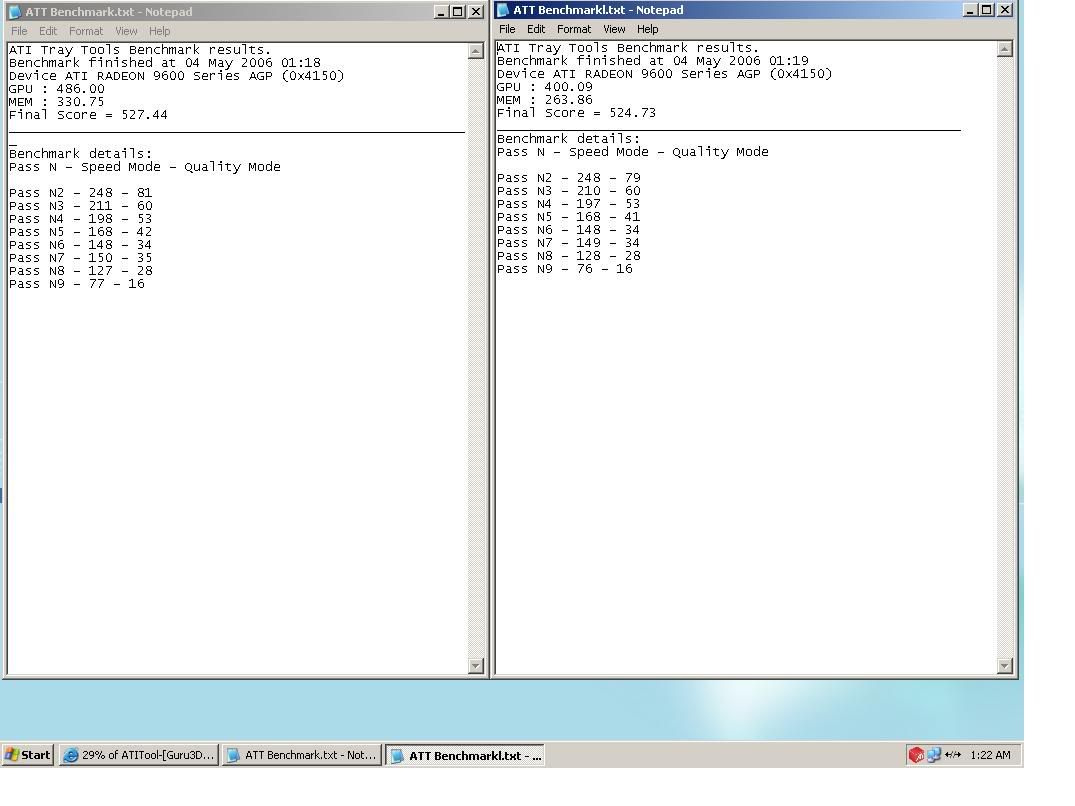1075x806 pixels.
Task: Click right window 'Device ATI RADEON 9600' line
Action: click(665, 73)
